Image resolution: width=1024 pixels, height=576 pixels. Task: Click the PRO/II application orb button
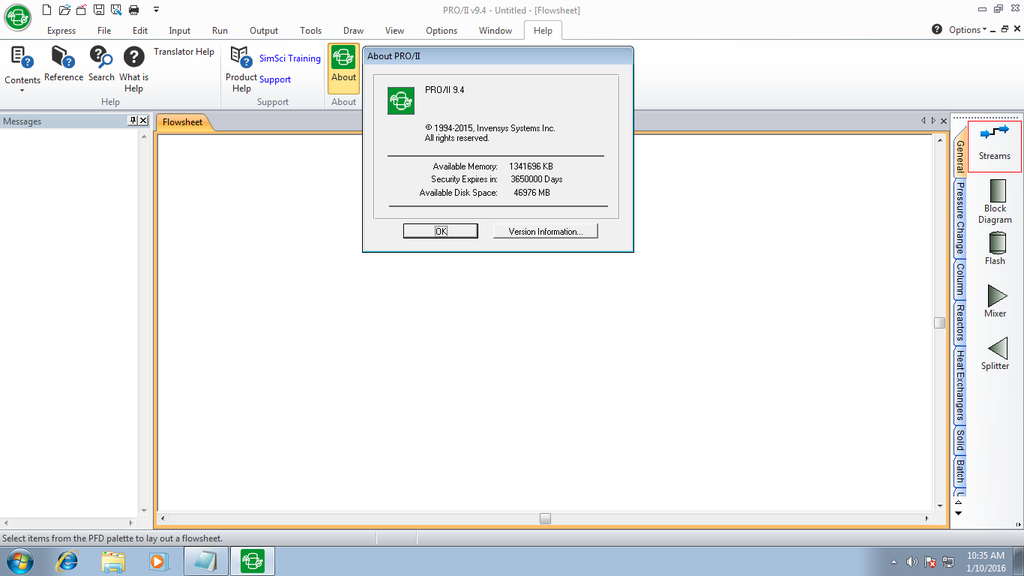(x=18, y=17)
